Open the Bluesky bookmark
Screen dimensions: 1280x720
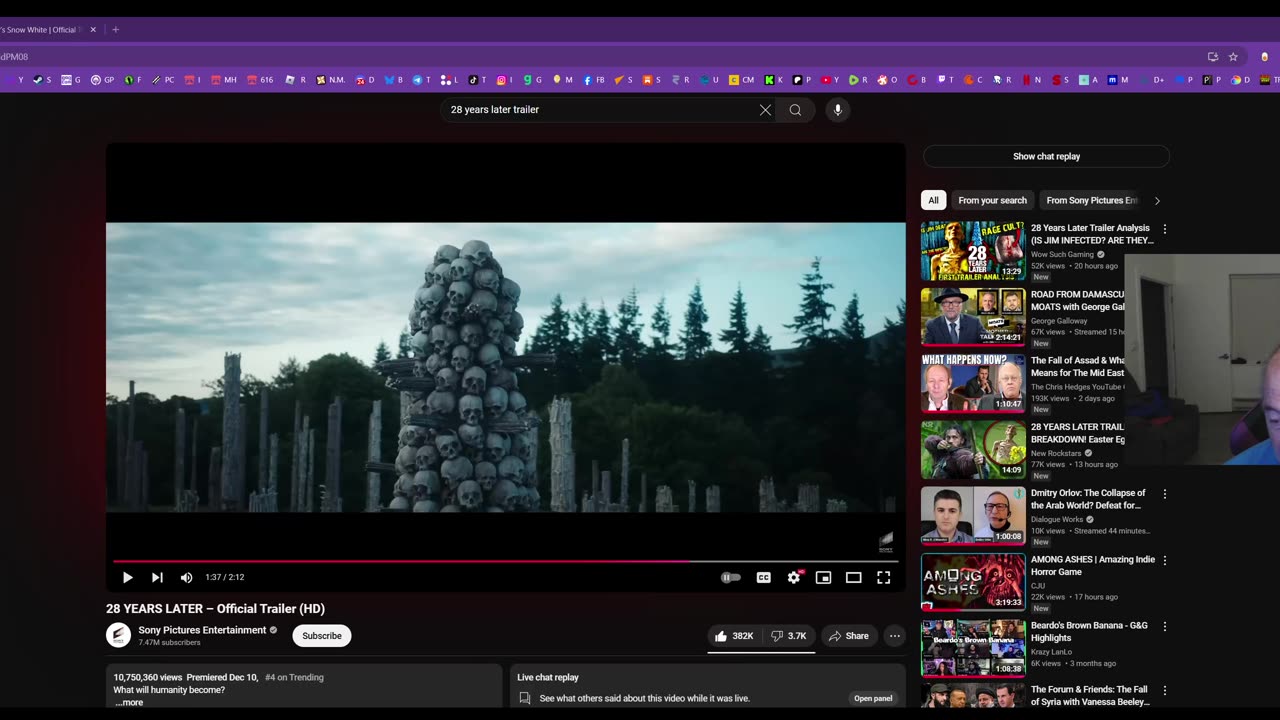[394, 80]
